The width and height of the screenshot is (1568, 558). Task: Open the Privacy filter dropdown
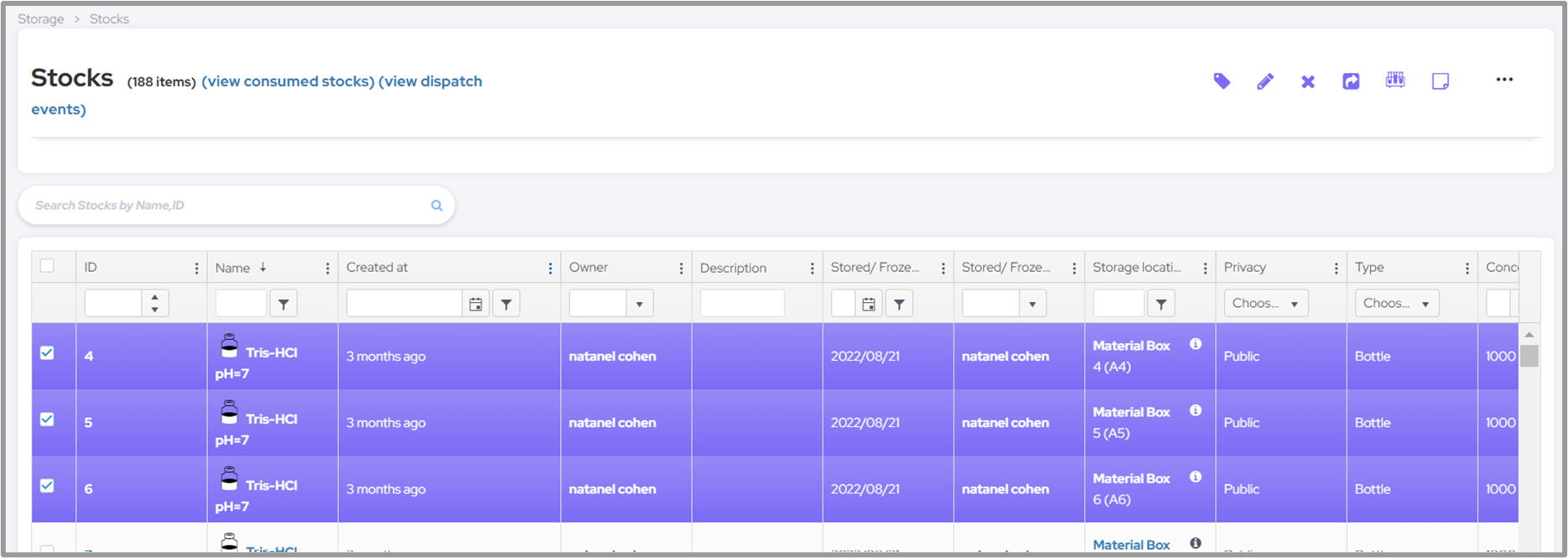1265,303
